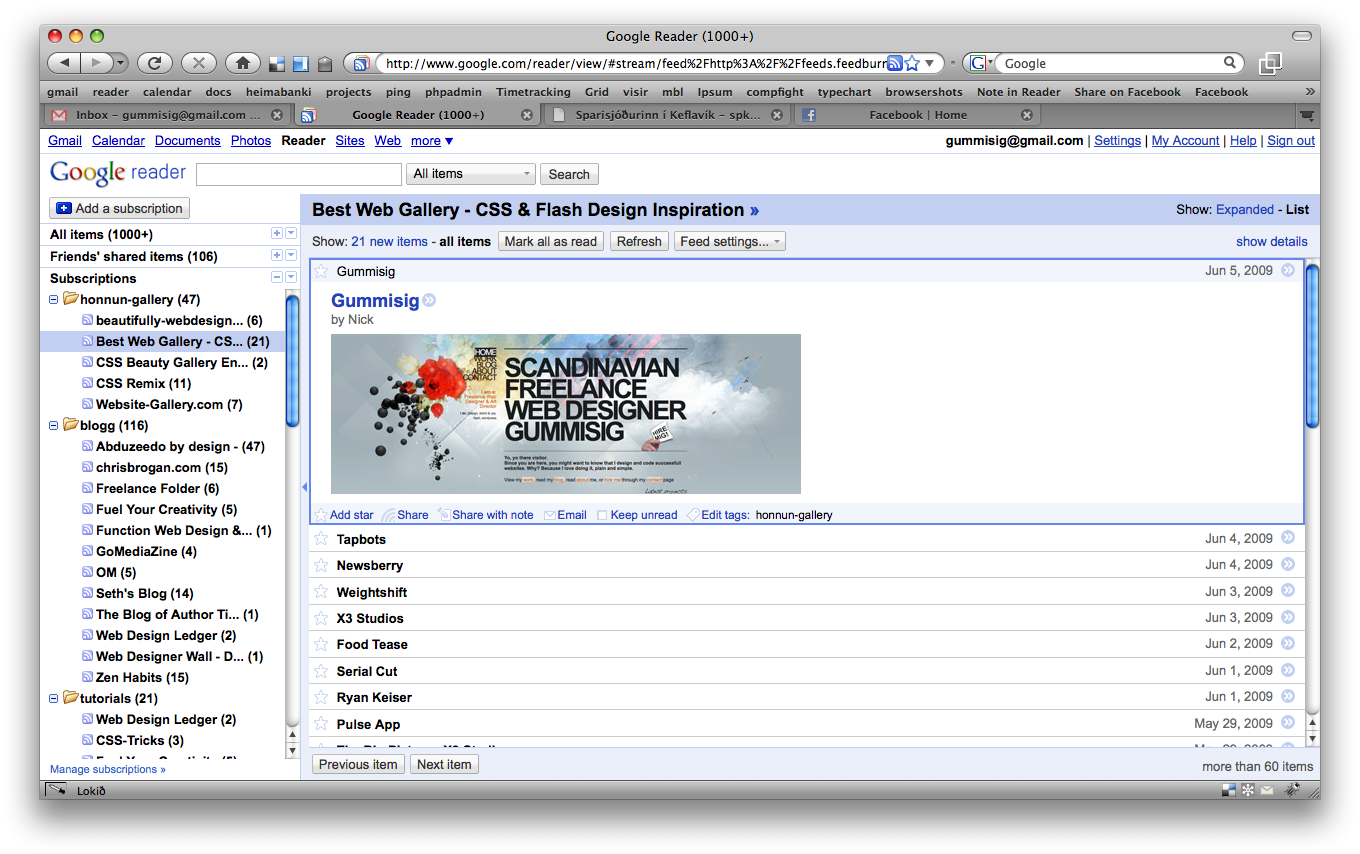Star the Pulse App item
1360x854 pixels.
pos(321,724)
